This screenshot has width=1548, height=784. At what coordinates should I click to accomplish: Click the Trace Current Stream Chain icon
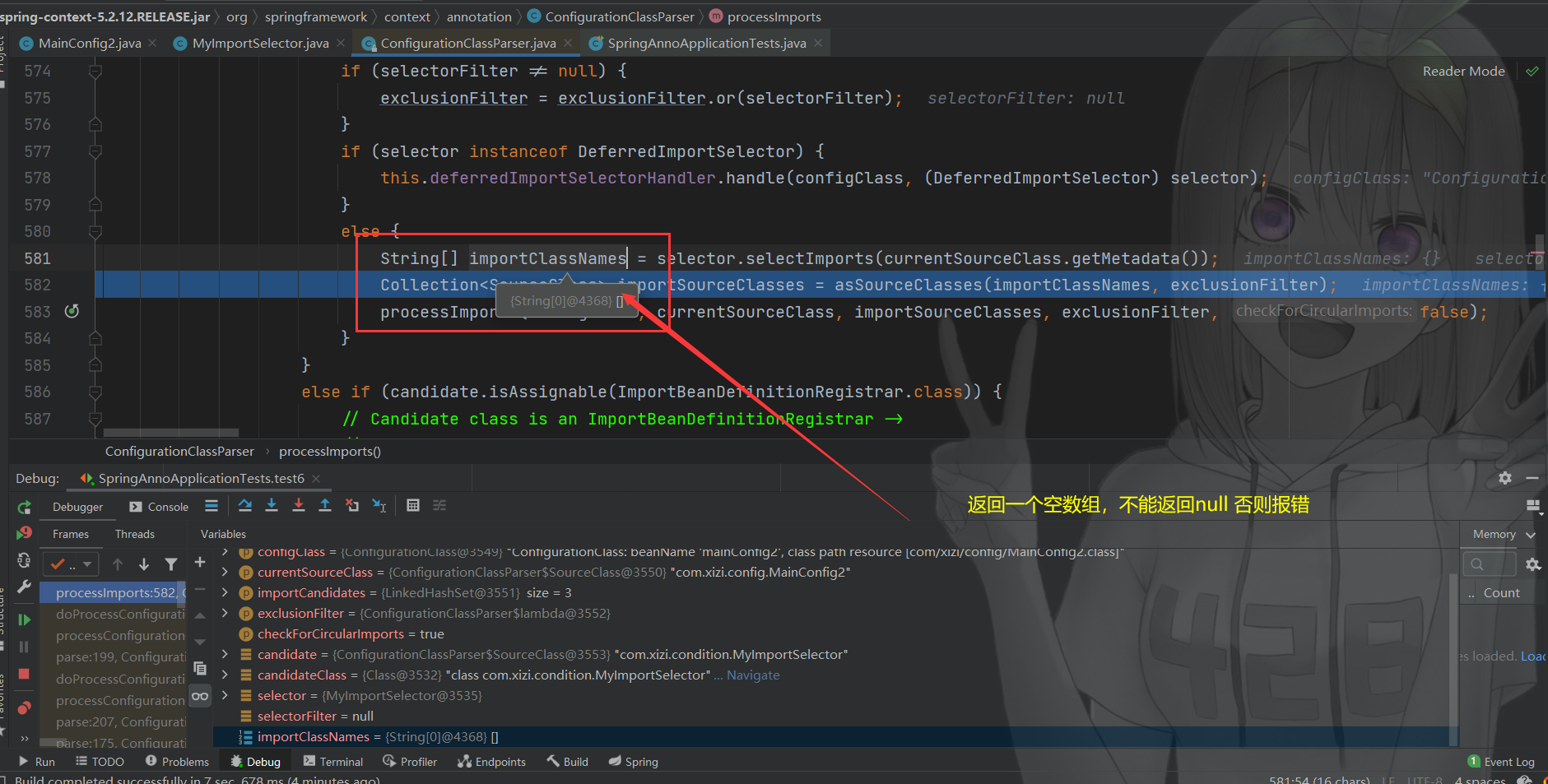(439, 505)
